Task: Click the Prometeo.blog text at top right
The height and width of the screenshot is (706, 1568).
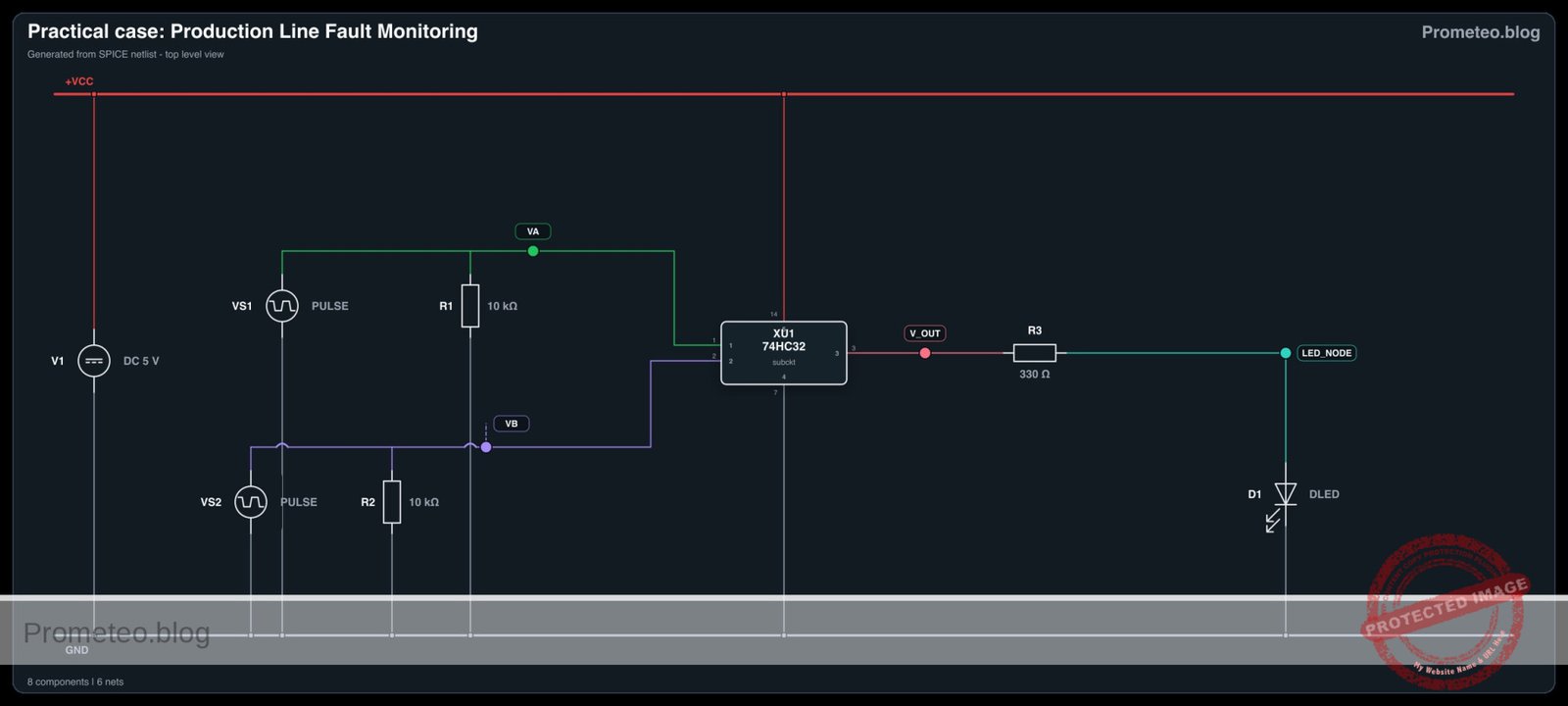Action: click(x=1481, y=32)
